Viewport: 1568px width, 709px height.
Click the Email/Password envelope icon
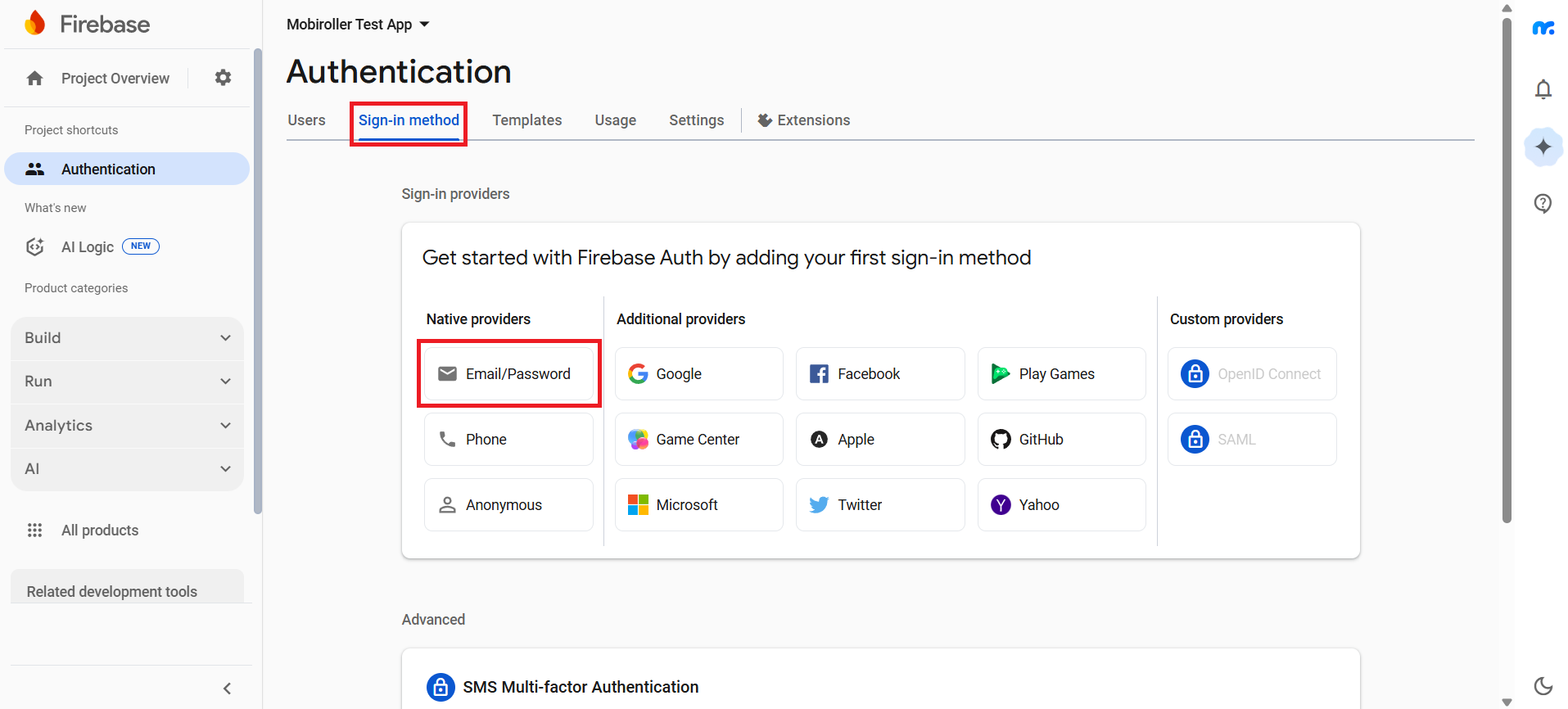point(447,373)
